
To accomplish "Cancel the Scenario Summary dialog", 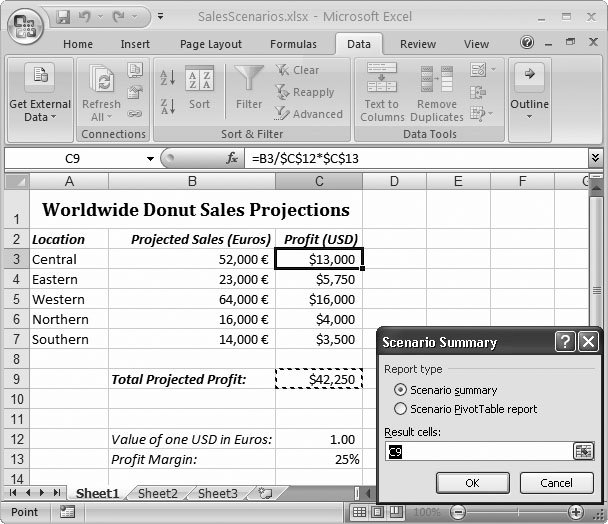I will coord(556,483).
